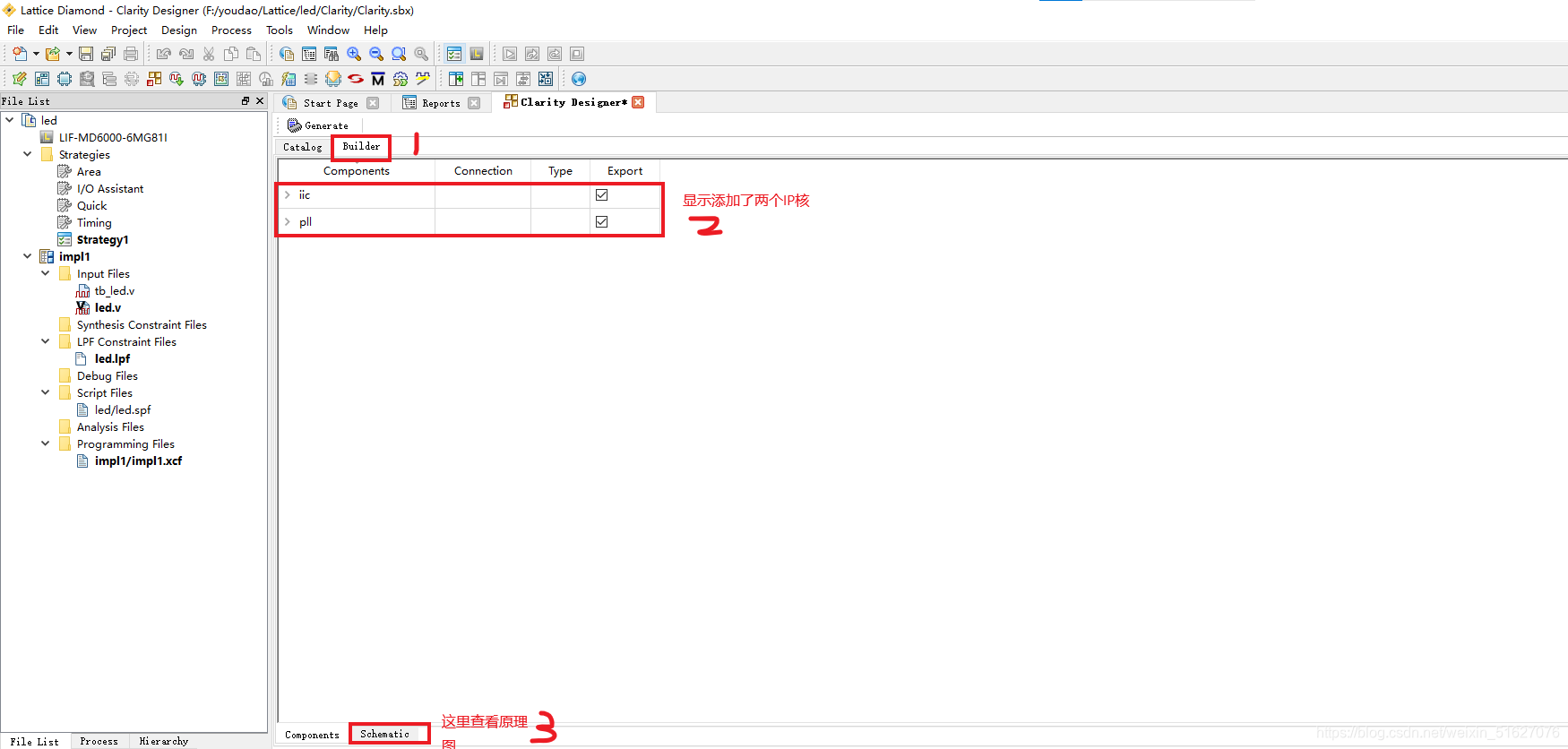Toggle Export checkbox for iic
Image resolution: width=1568 pixels, height=749 pixels.
tap(602, 194)
